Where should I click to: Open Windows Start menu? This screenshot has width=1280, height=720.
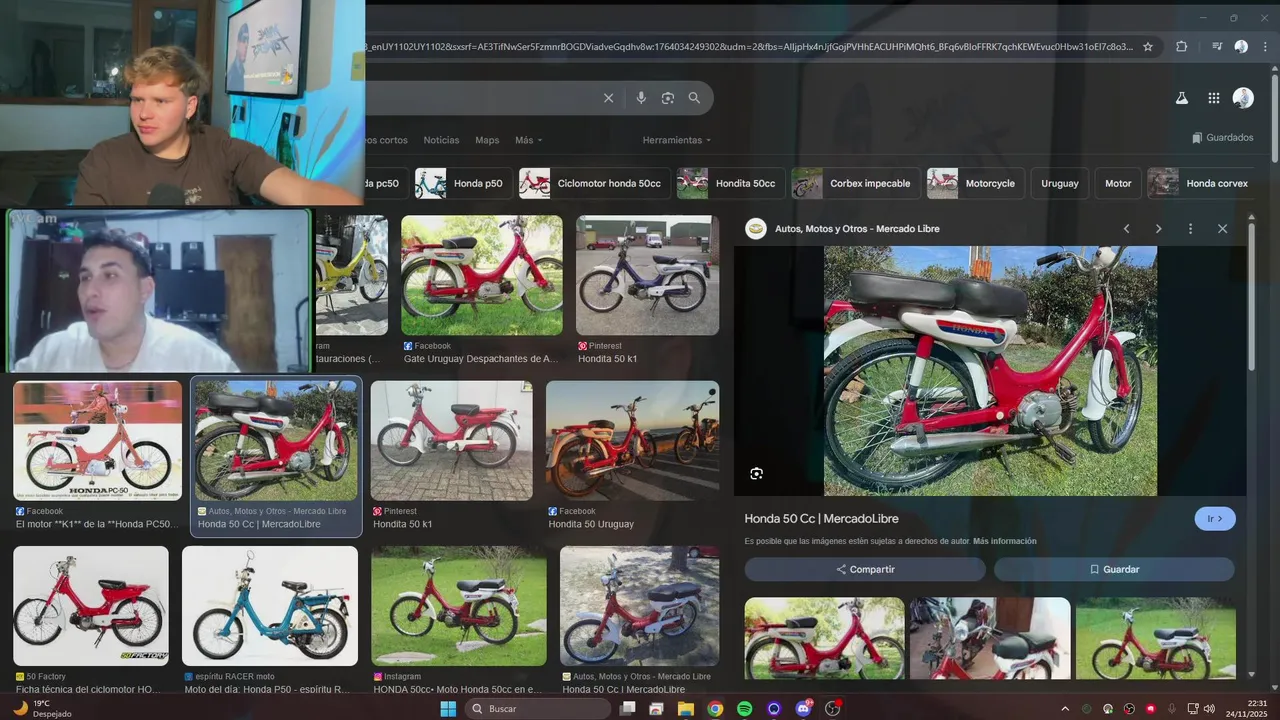coord(448,708)
